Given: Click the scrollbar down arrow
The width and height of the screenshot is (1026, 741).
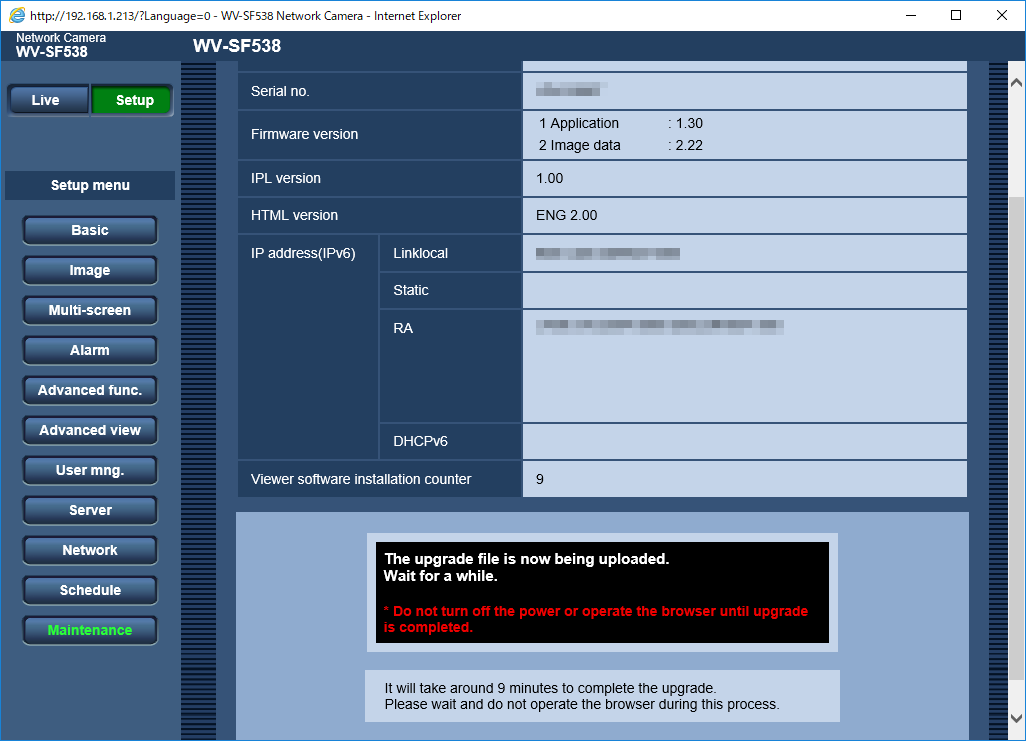Looking at the screenshot, I should tap(1016, 718).
